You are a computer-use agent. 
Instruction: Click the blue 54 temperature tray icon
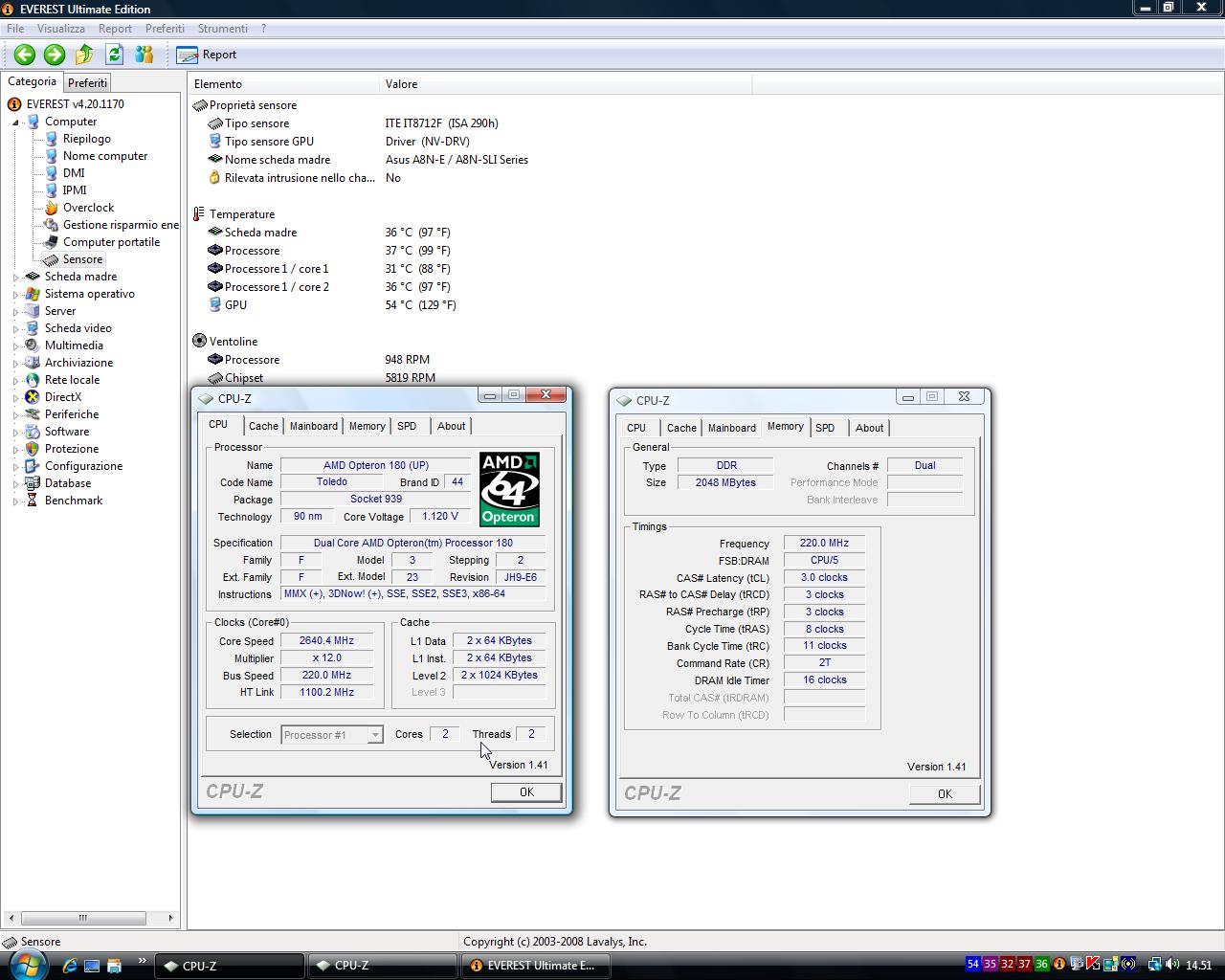tap(973, 965)
